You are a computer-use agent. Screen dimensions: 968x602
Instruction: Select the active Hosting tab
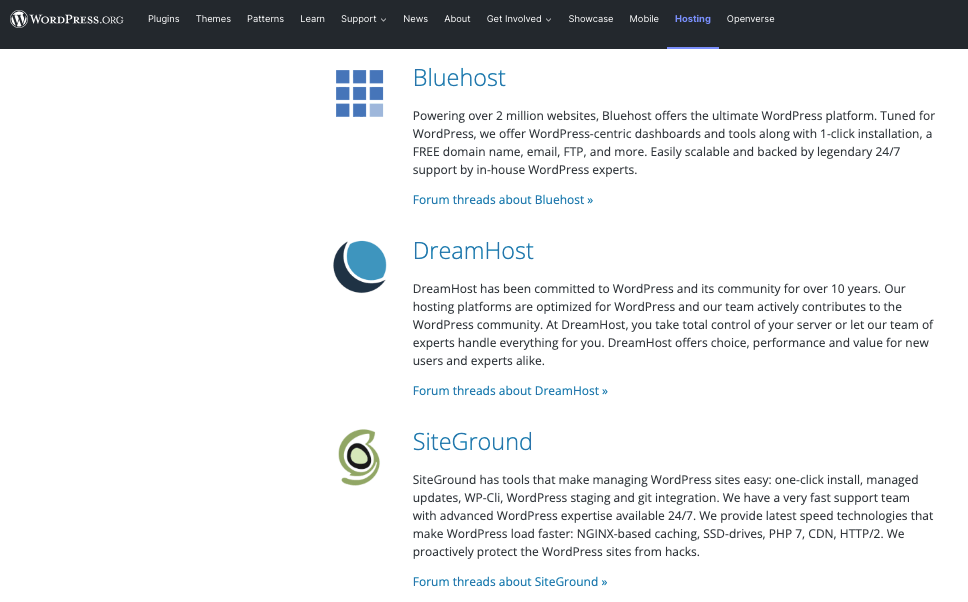pos(693,19)
